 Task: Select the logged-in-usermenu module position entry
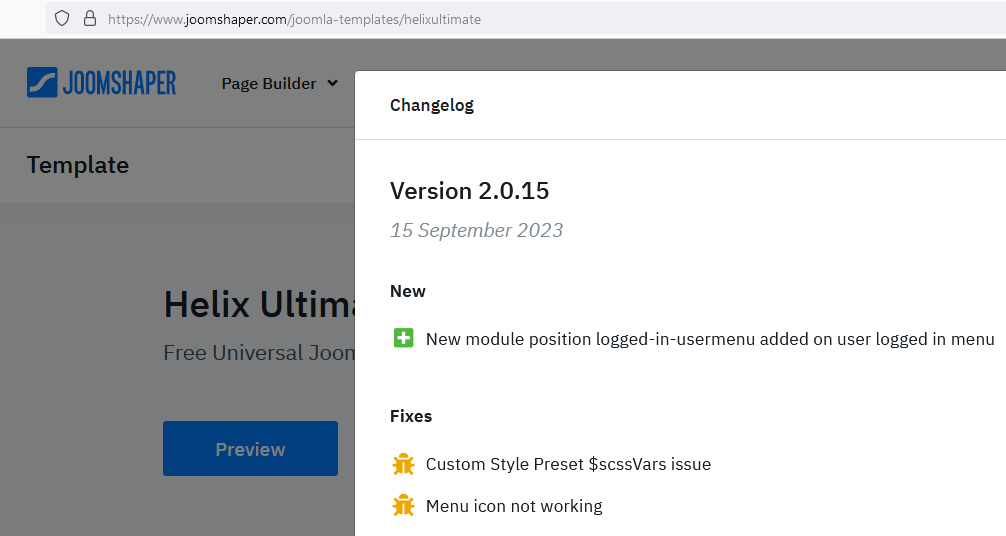coord(710,339)
